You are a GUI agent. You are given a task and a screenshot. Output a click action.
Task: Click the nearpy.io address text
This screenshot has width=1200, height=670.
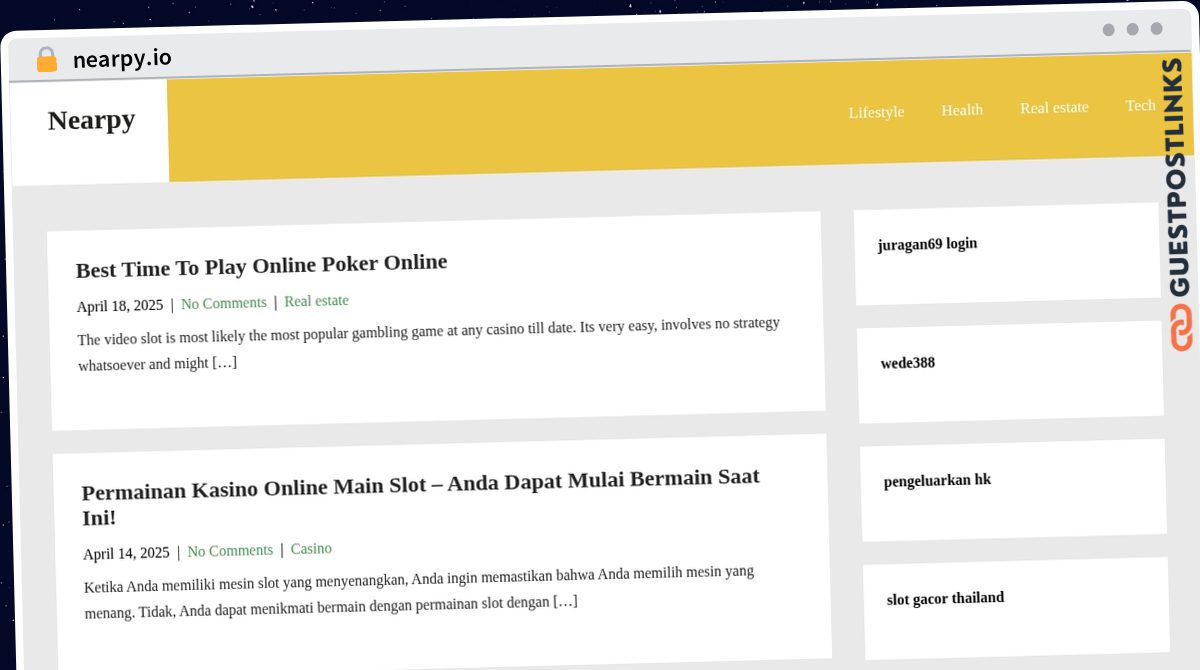click(122, 59)
